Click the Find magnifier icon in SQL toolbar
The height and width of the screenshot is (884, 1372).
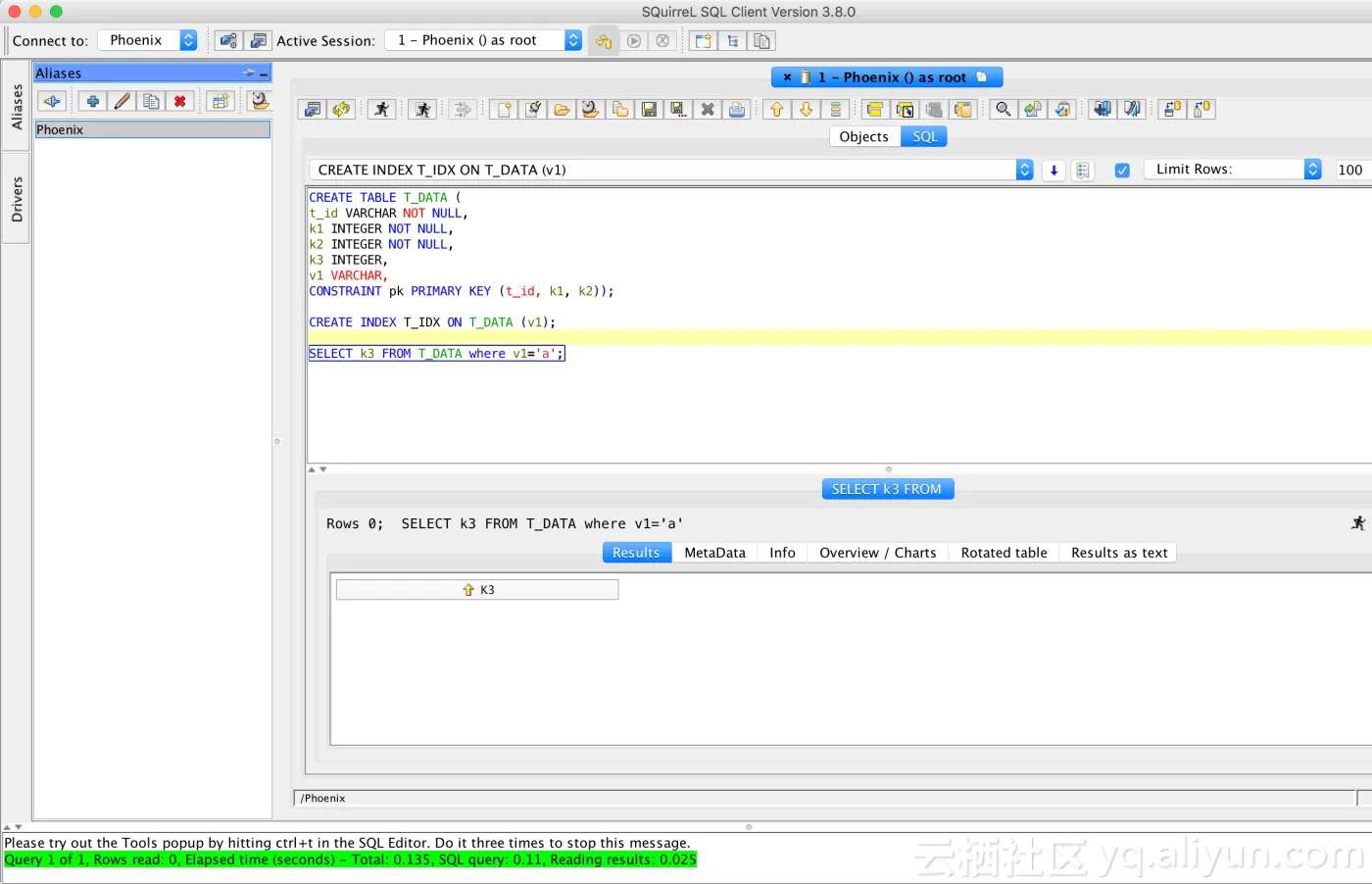coord(1003,109)
